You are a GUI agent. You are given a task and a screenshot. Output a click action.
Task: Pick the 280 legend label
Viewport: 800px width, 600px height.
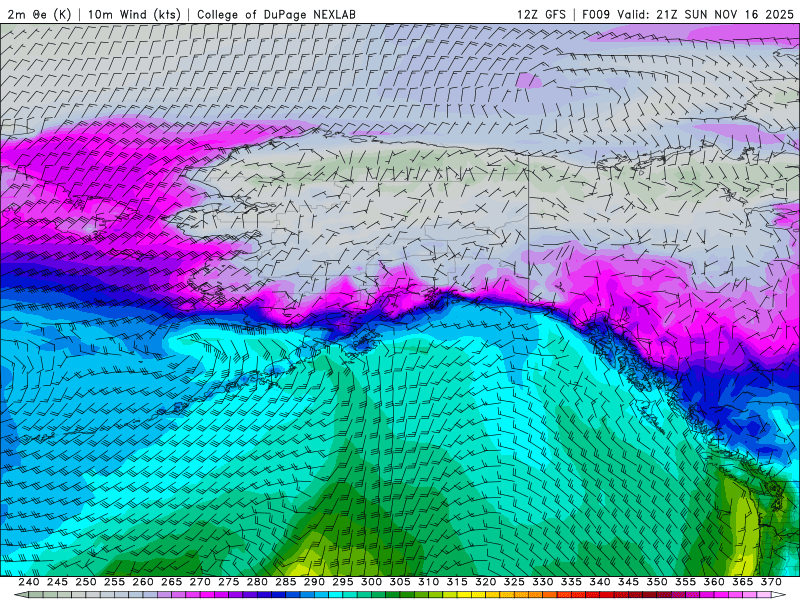point(257,582)
